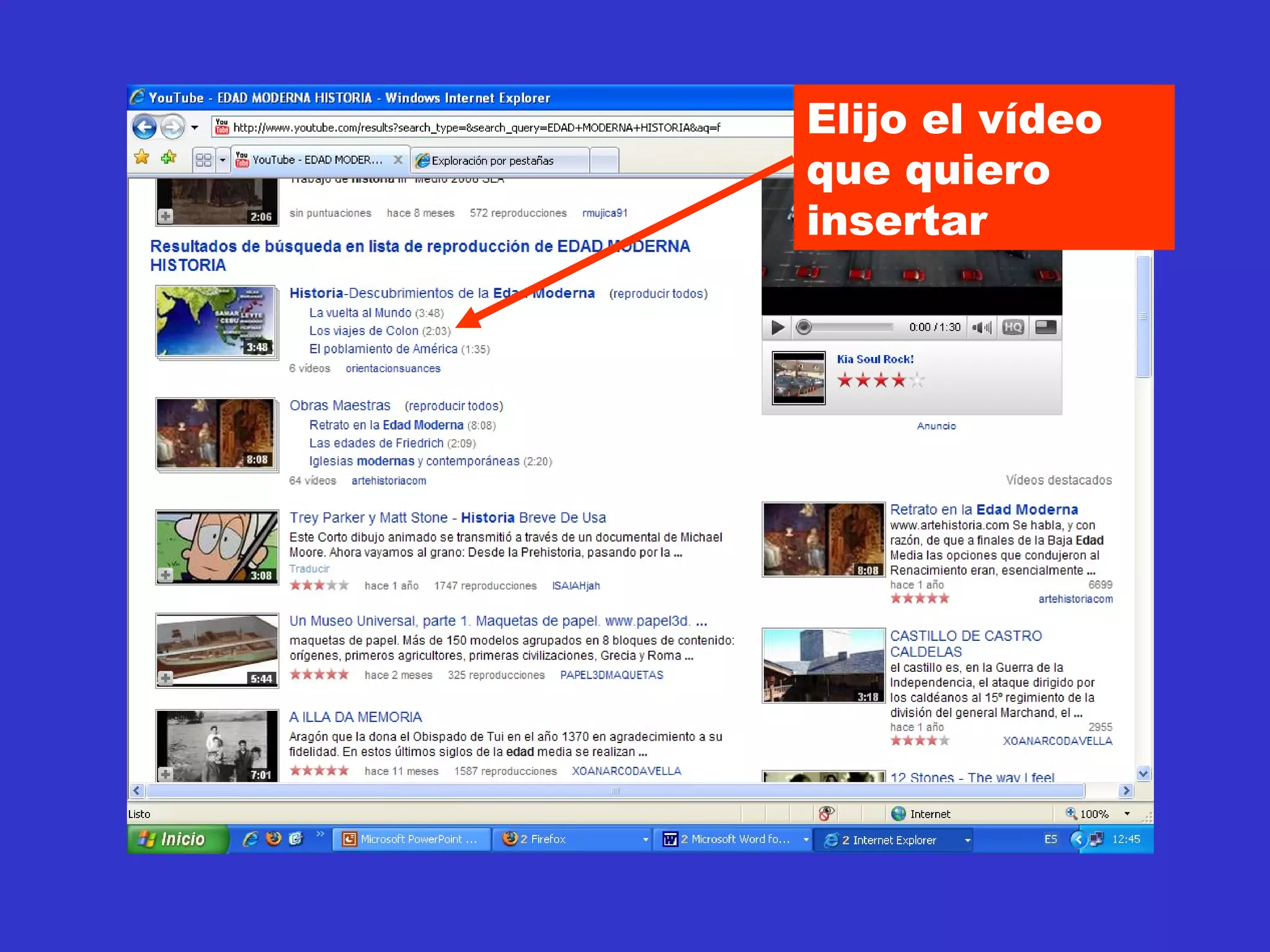Click the address bar URL field
This screenshot has height=952, width=1270.
(502, 128)
